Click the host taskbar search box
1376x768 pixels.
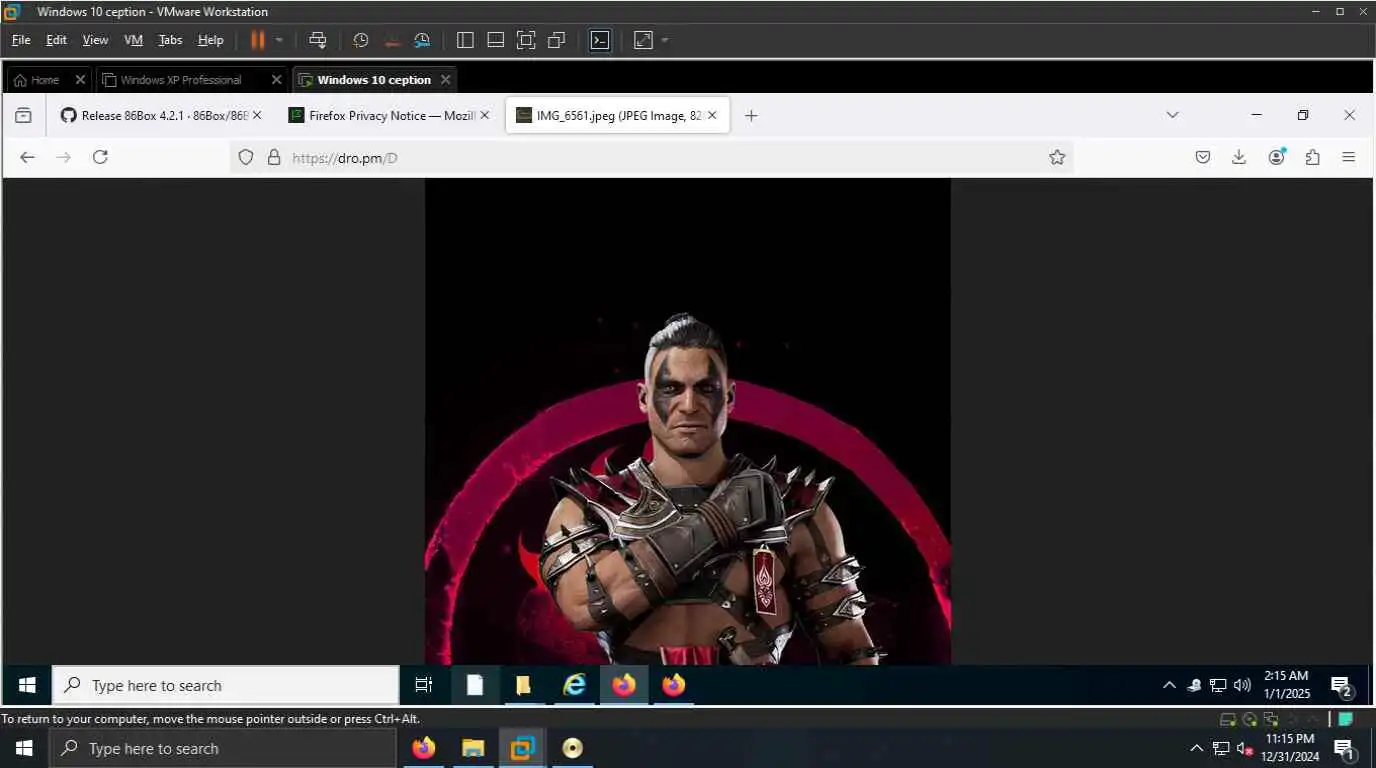(222, 748)
